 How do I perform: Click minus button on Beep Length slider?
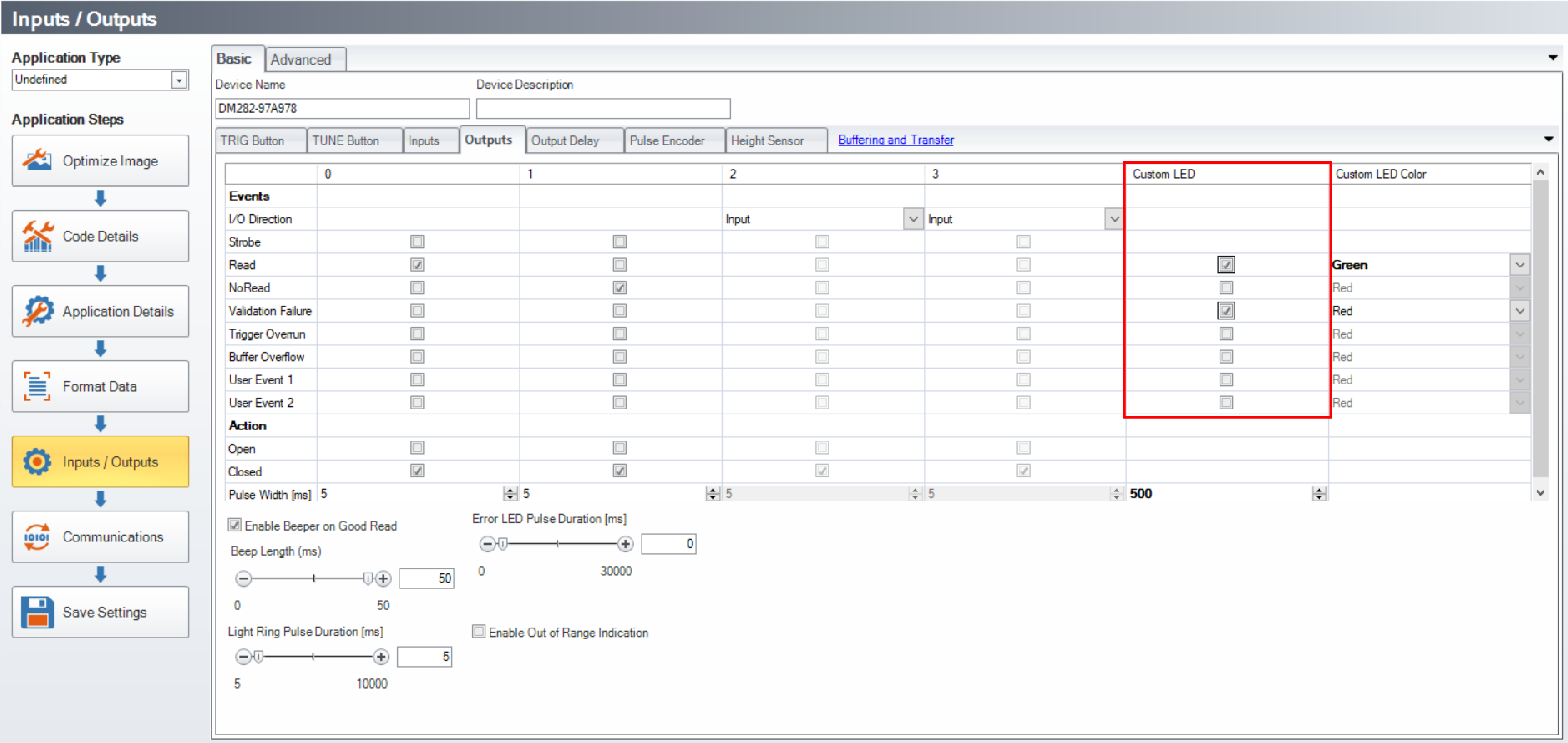click(x=244, y=579)
